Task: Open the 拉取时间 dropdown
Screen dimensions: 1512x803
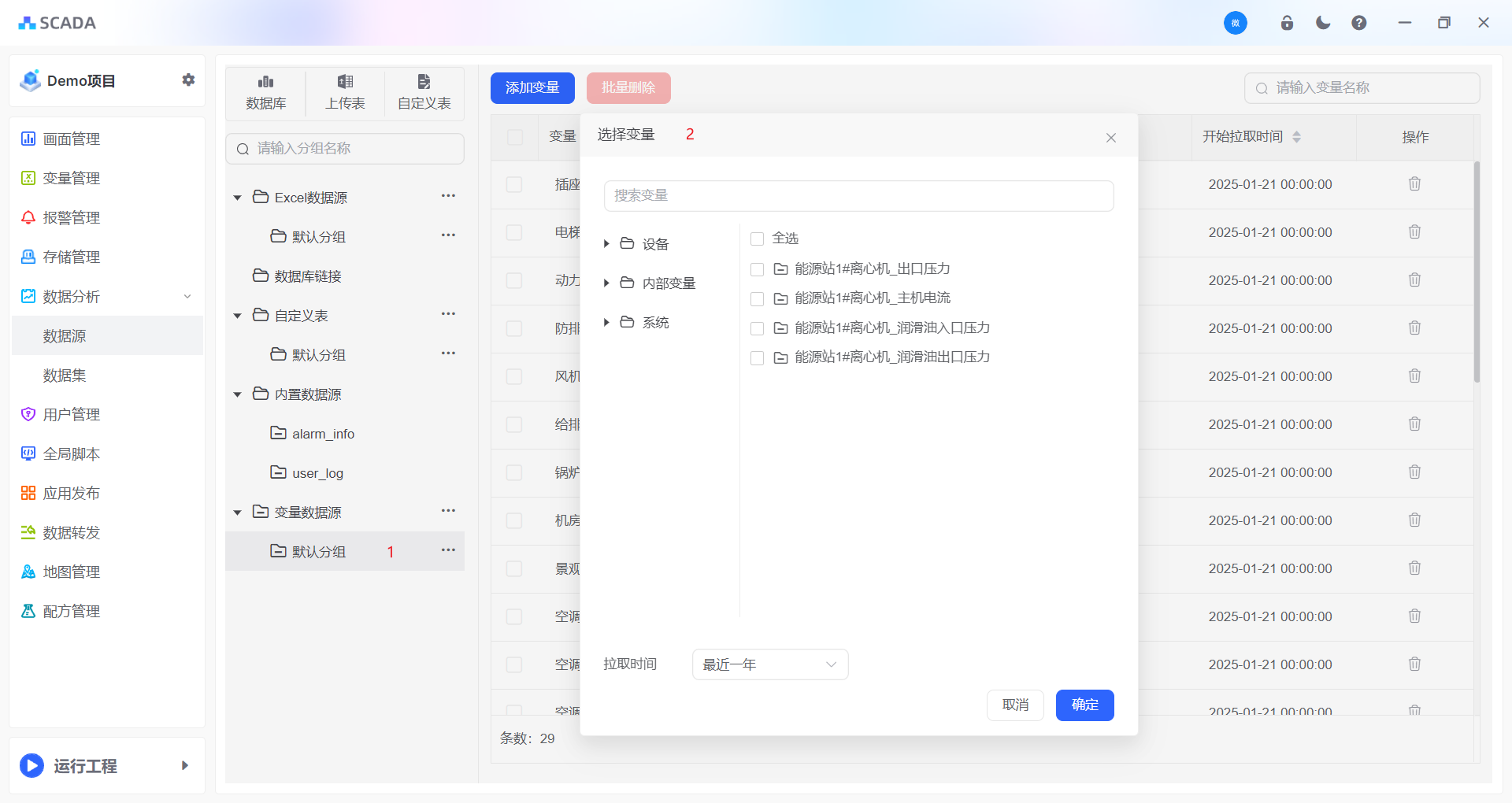Action: click(x=769, y=664)
